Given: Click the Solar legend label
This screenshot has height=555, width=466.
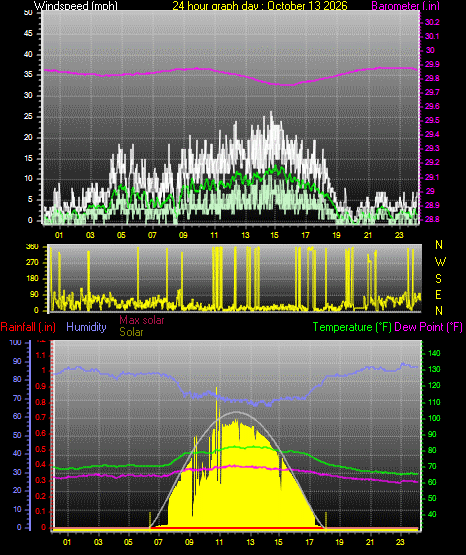Looking at the screenshot, I should [x=131, y=332].
